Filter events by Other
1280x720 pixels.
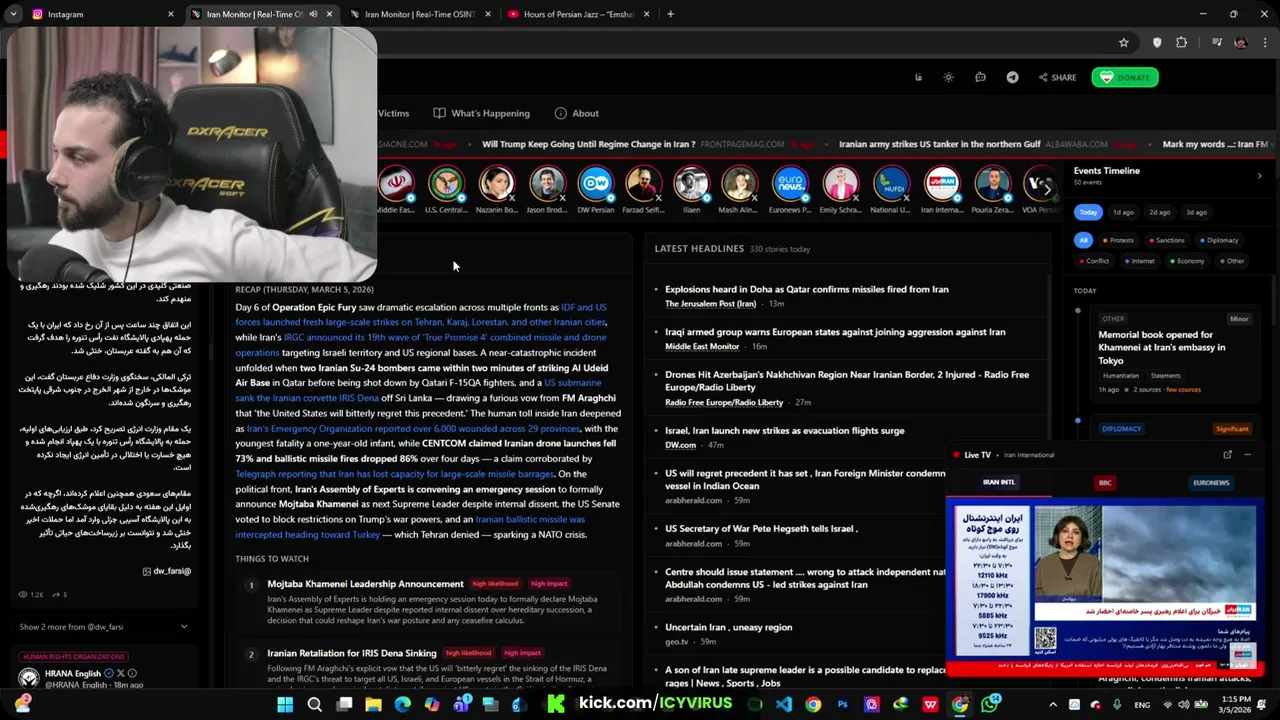1231,261
